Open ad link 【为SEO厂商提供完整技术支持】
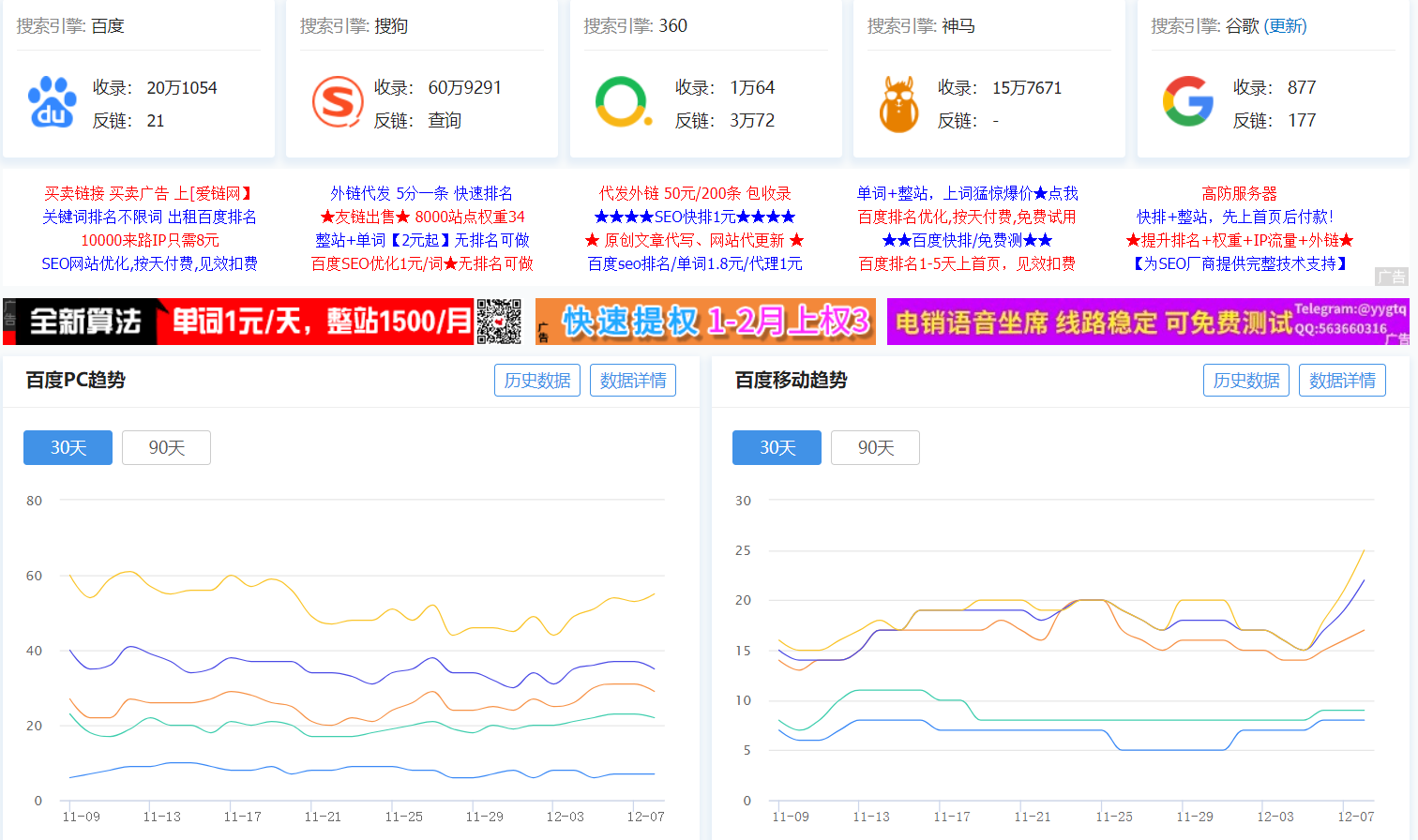Viewport: 1418px width, 840px height. coord(1240,263)
